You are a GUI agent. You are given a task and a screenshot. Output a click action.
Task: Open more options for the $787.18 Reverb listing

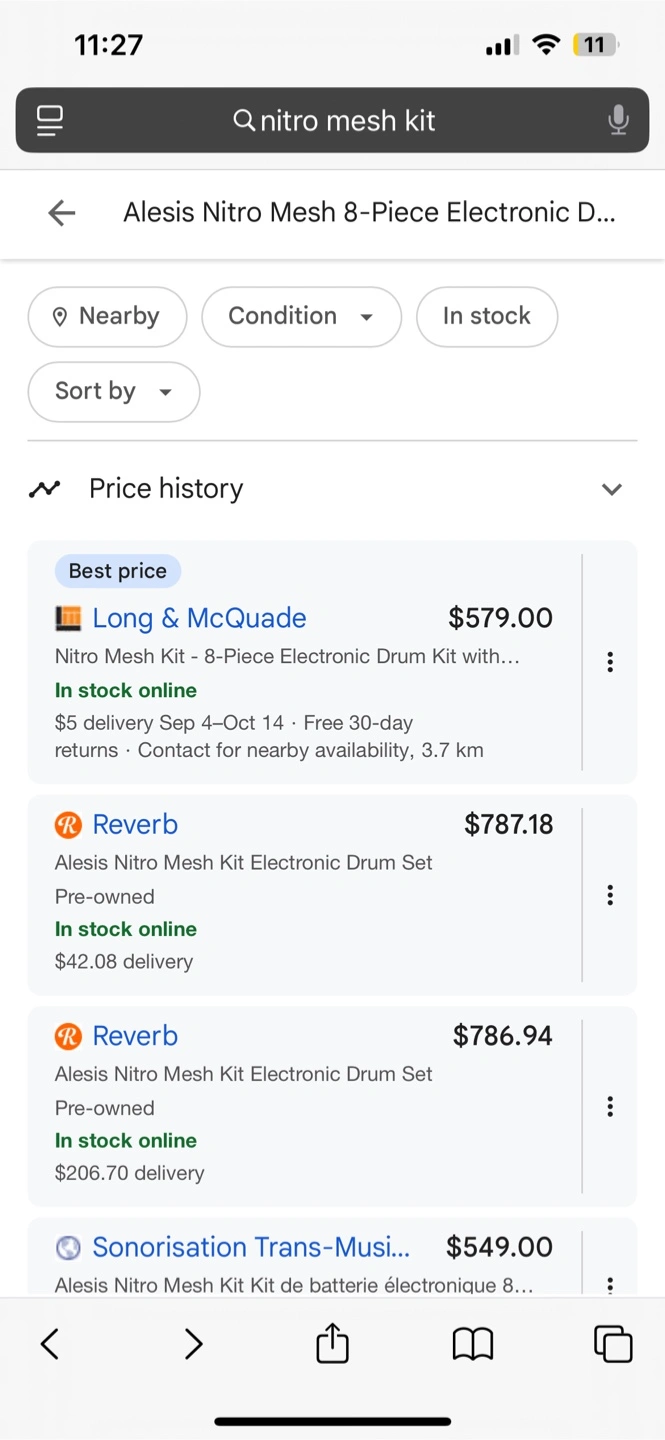point(610,895)
